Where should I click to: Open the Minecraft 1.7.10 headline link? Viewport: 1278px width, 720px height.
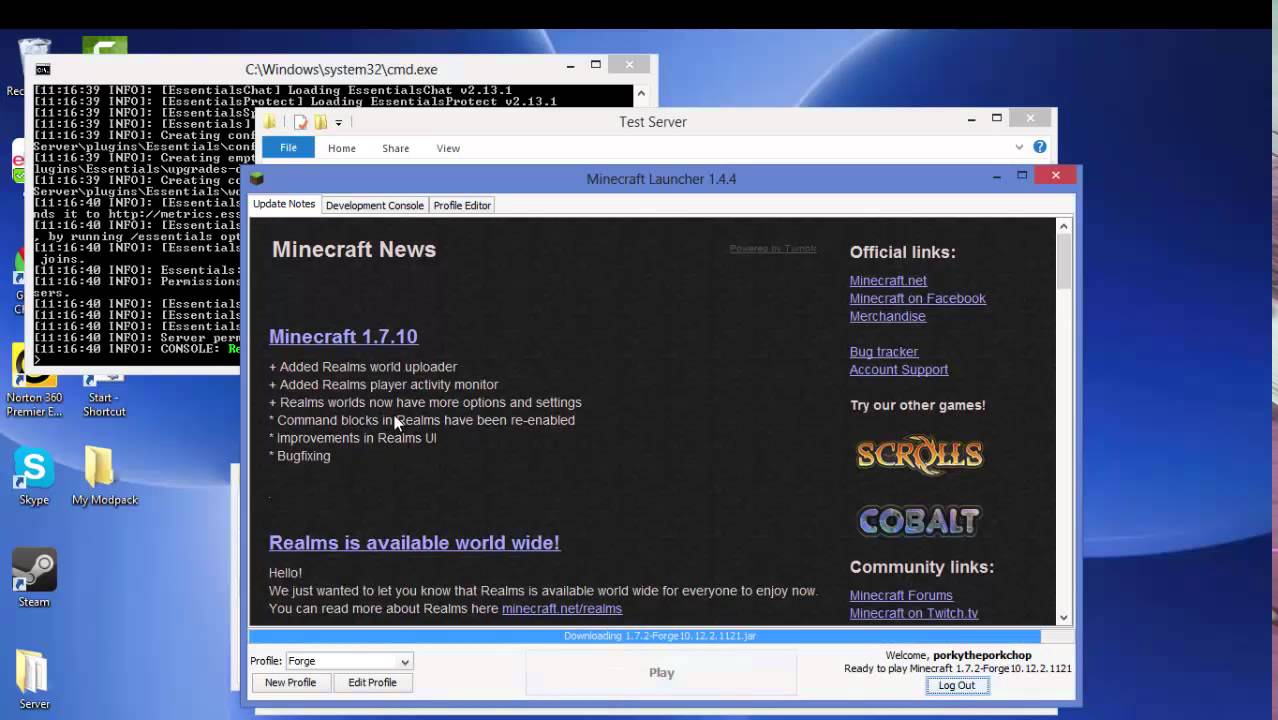(x=343, y=336)
